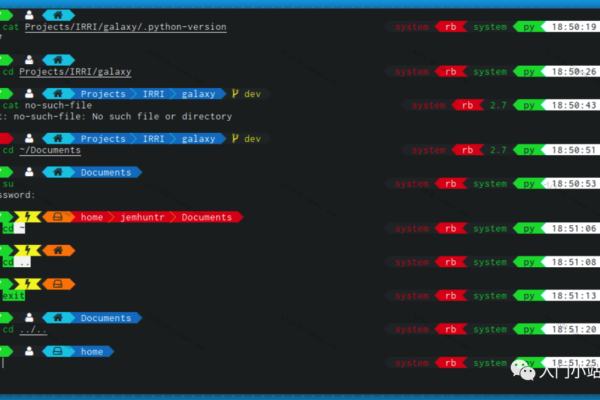Click the orange disk icon above the exit command
The image size is (600, 400).
tap(59, 283)
